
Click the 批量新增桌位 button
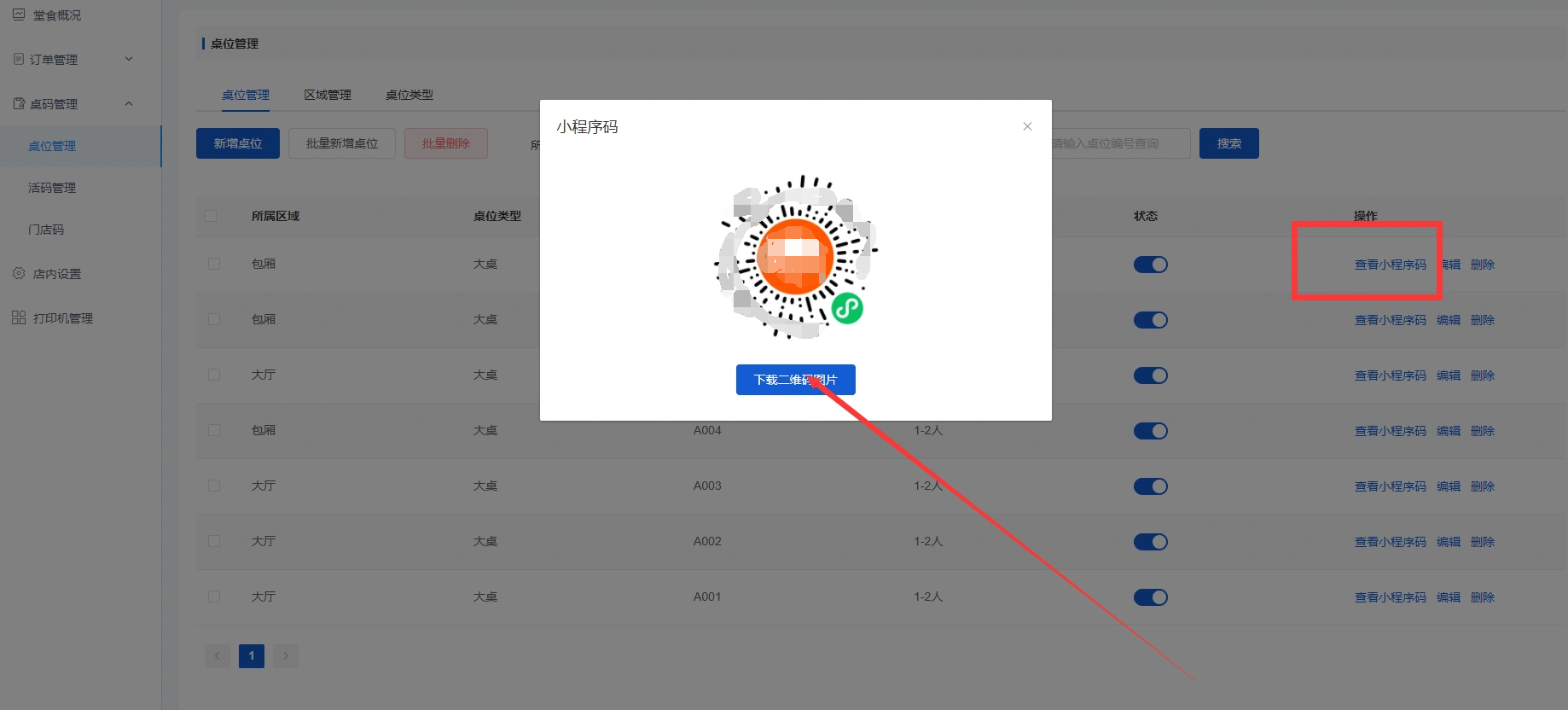coord(342,143)
